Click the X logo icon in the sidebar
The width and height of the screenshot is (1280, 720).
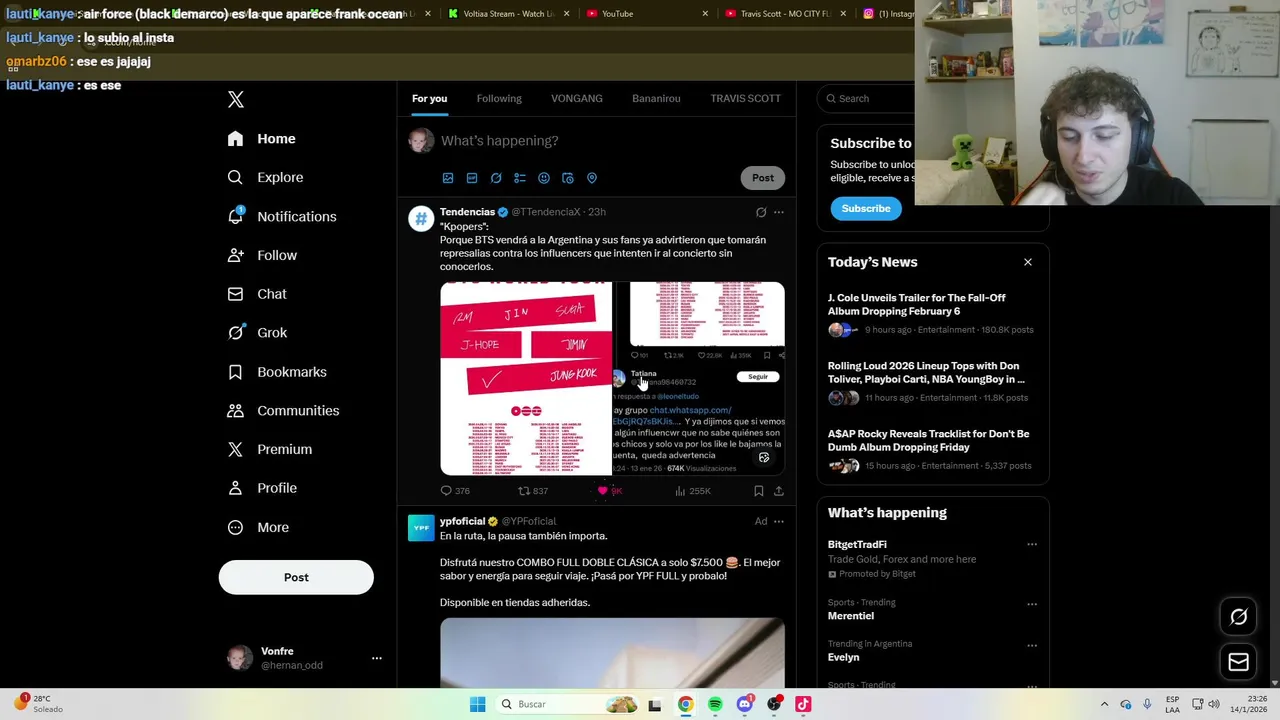coord(236,99)
